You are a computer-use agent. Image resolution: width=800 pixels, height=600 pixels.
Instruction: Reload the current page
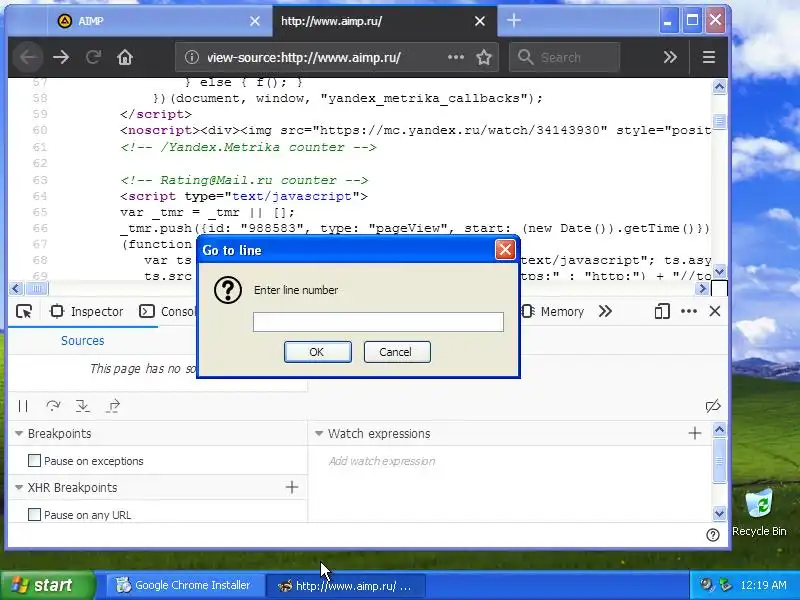[93, 57]
